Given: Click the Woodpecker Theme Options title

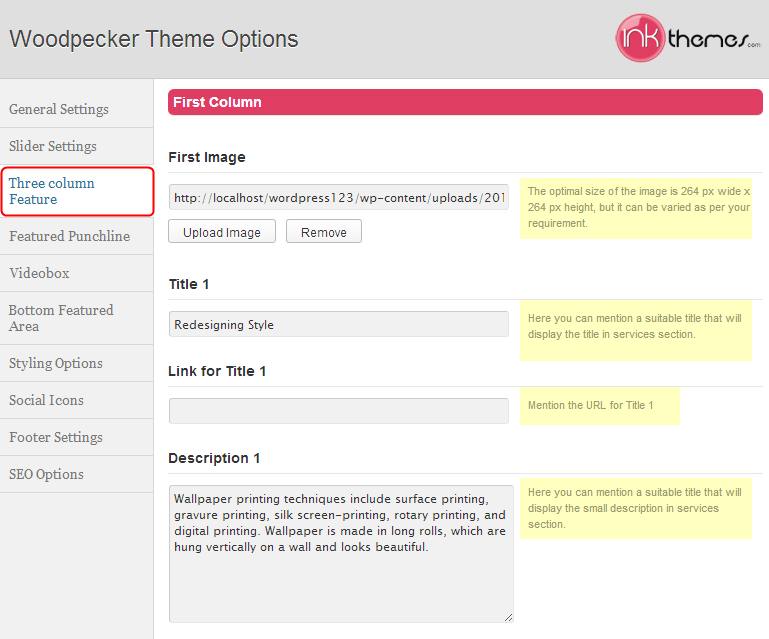Looking at the screenshot, I should tap(154, 39).
